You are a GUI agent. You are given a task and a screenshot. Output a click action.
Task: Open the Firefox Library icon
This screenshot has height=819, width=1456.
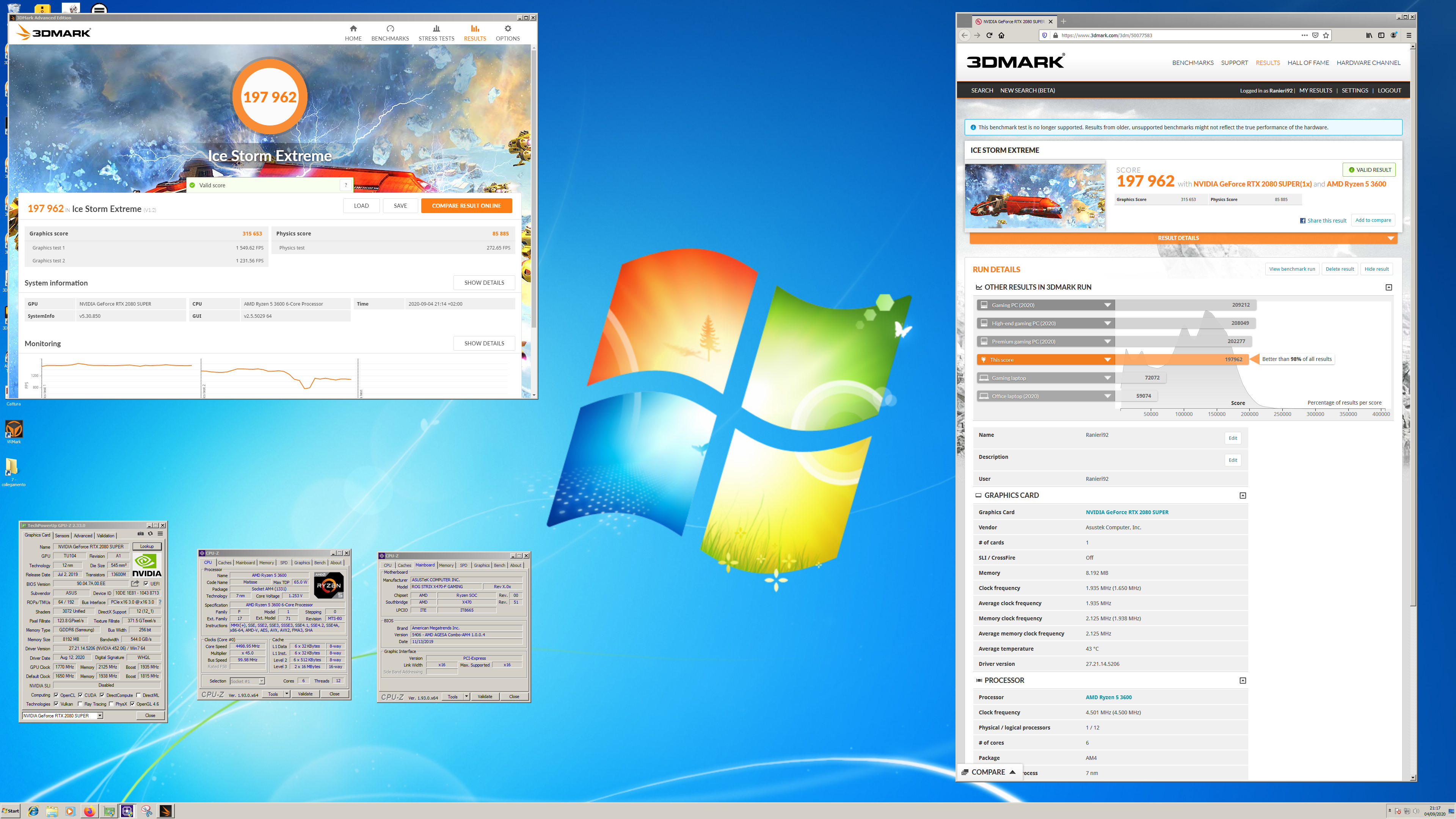pyautogui.click(x=1369, y=35)
